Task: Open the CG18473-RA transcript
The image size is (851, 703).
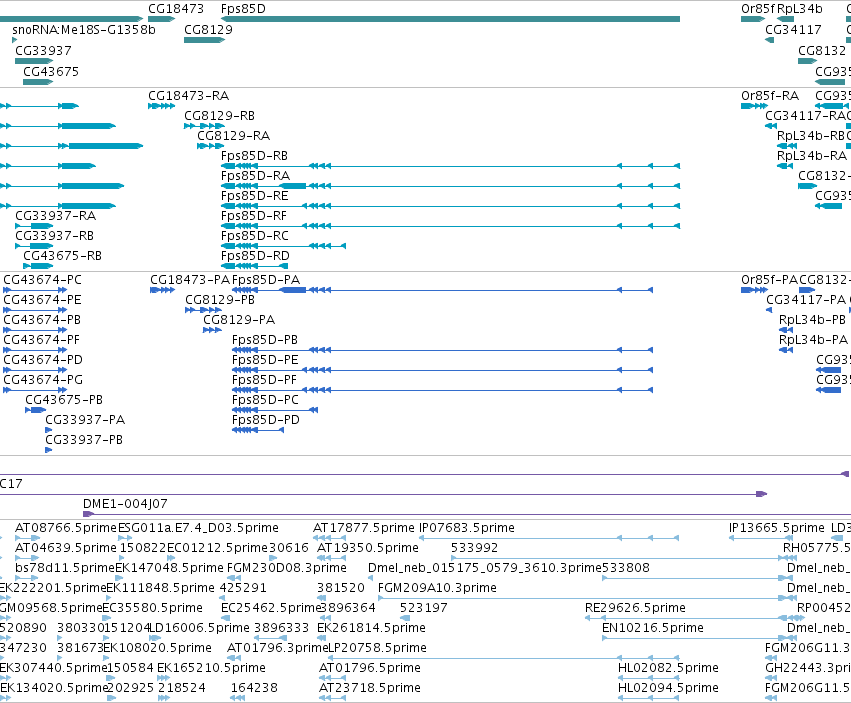Action: coord(162,106)
